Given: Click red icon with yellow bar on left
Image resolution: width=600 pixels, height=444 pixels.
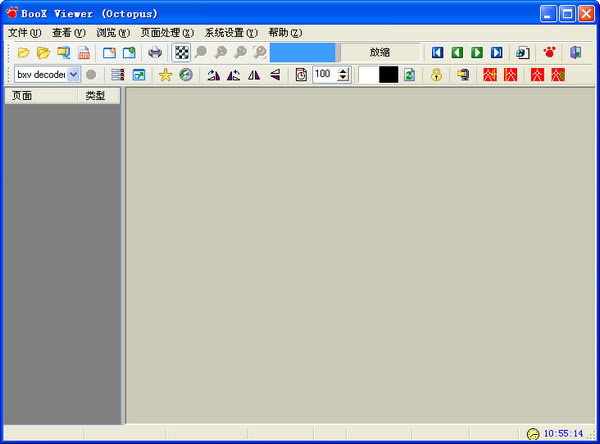Looking at the screenshot, I should pyautogui.click(x=510, y=75).
